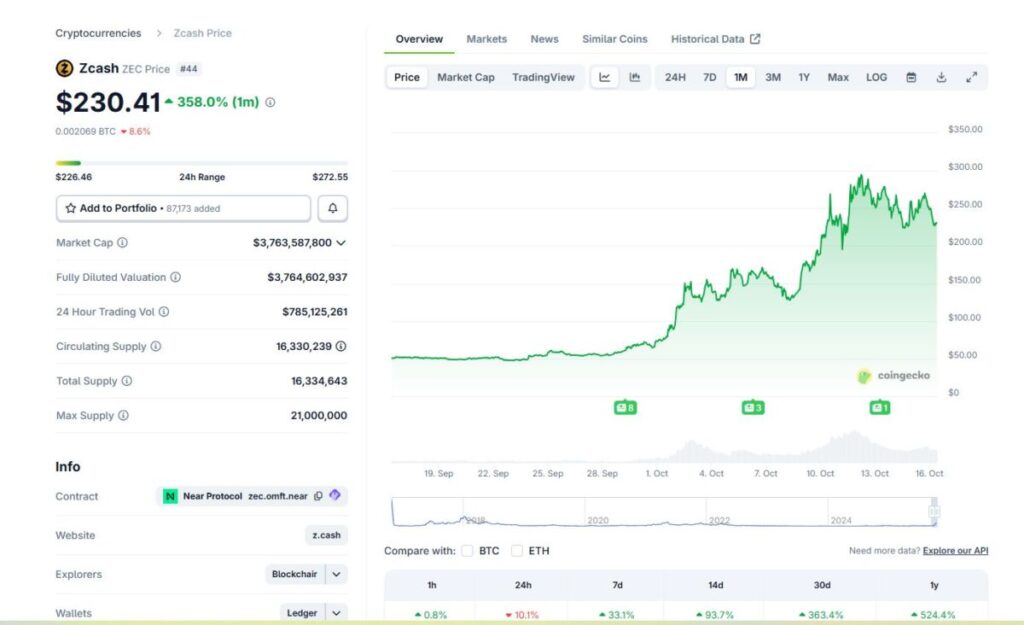The image size is (1024, 625).
Task: Toggle the LOG scale on the chart
Action: click(876, 78)
